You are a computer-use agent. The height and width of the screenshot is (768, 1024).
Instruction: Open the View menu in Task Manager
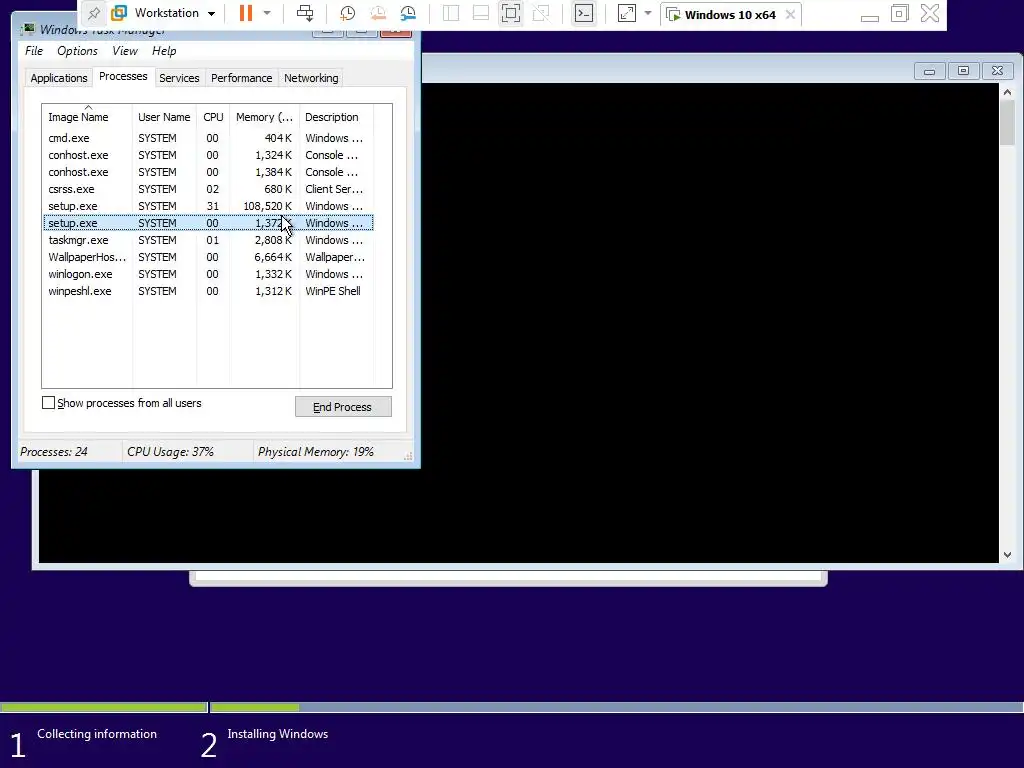(125, 51)
